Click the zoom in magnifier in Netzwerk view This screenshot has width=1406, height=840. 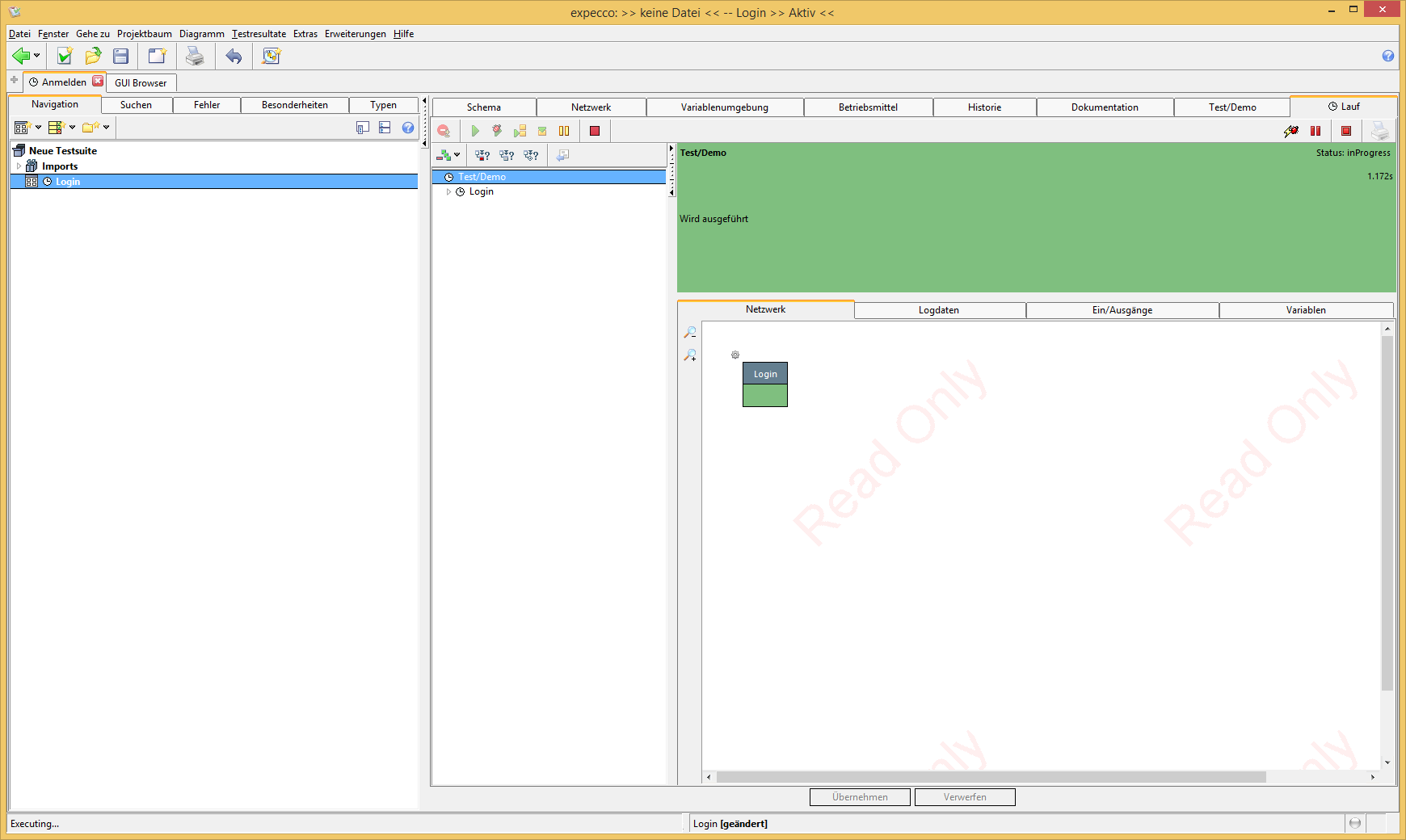690,355
